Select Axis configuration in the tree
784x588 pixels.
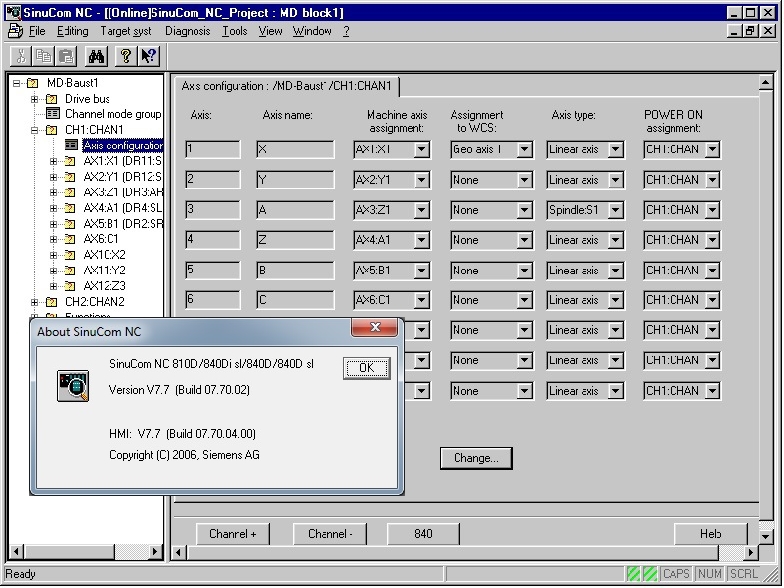(x=123, y=146)
